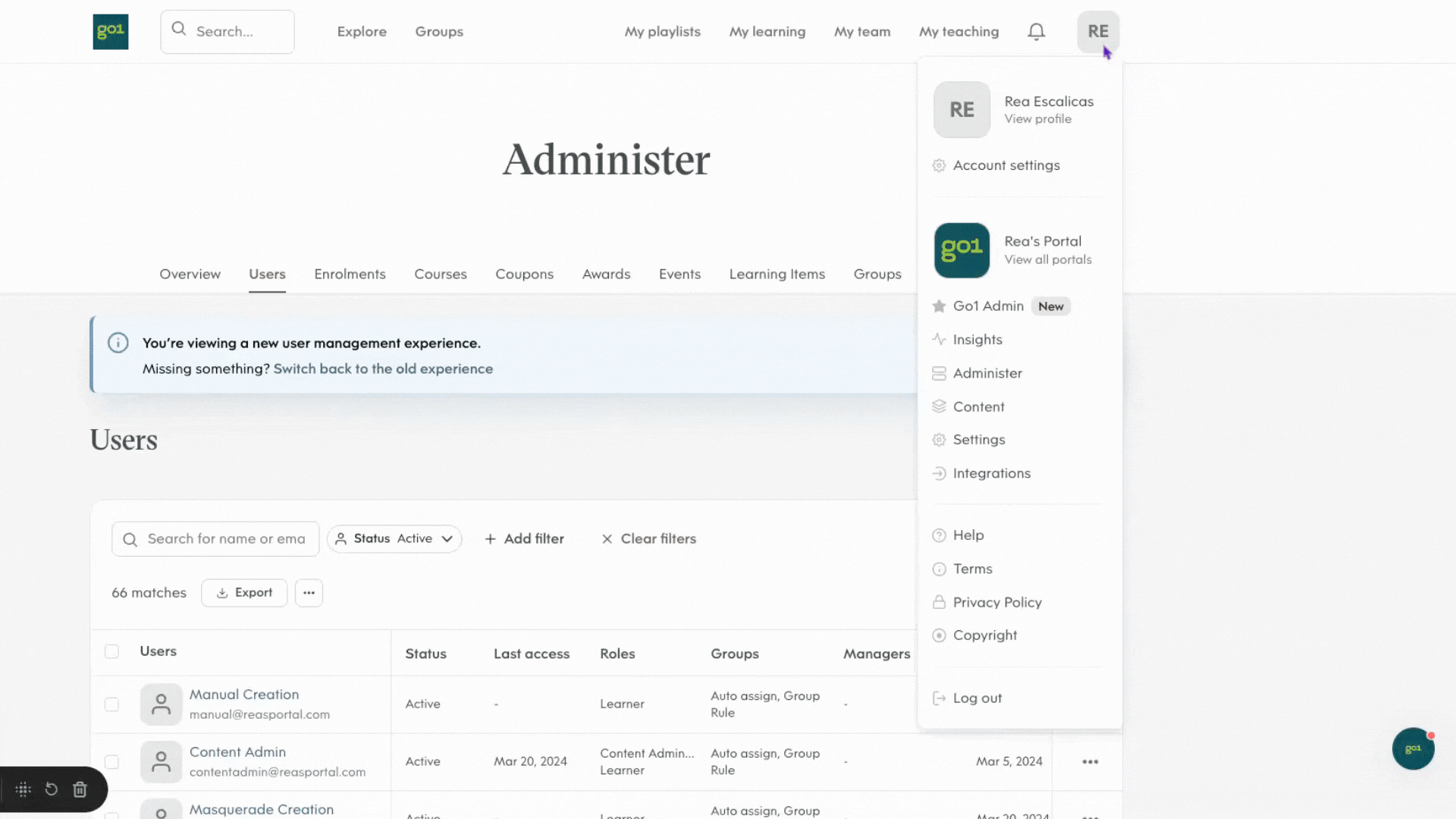
Task: Open row actions for Content Admin
Action: [1090, 761]
